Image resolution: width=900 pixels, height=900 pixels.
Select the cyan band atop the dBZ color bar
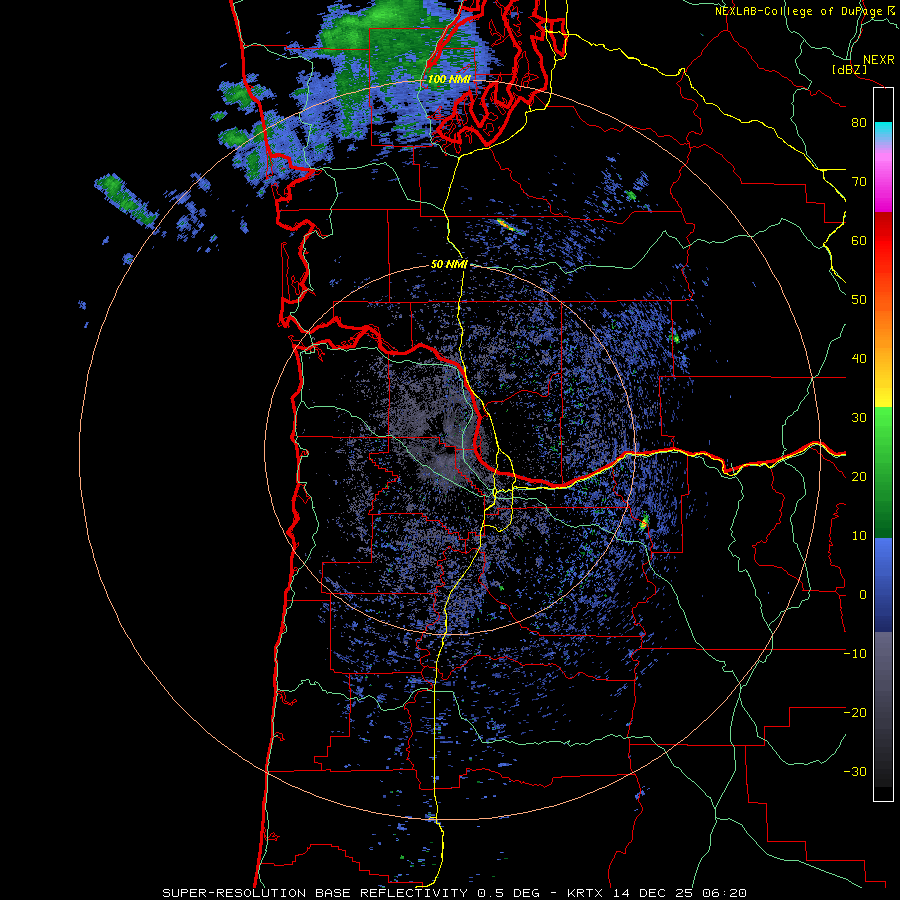pyautogui.click(x=883, y=132)
